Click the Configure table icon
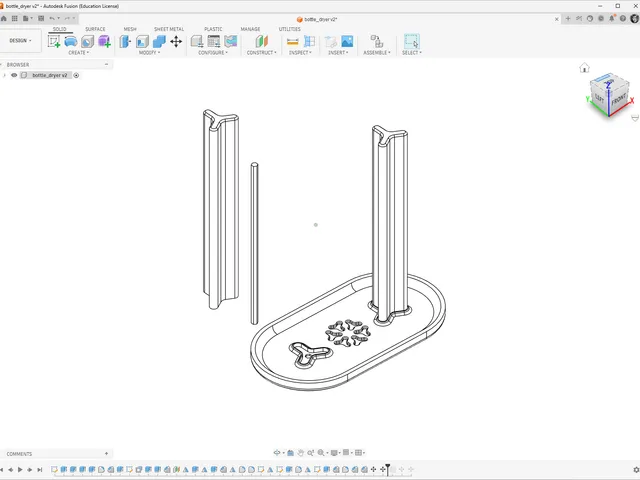 213,41
